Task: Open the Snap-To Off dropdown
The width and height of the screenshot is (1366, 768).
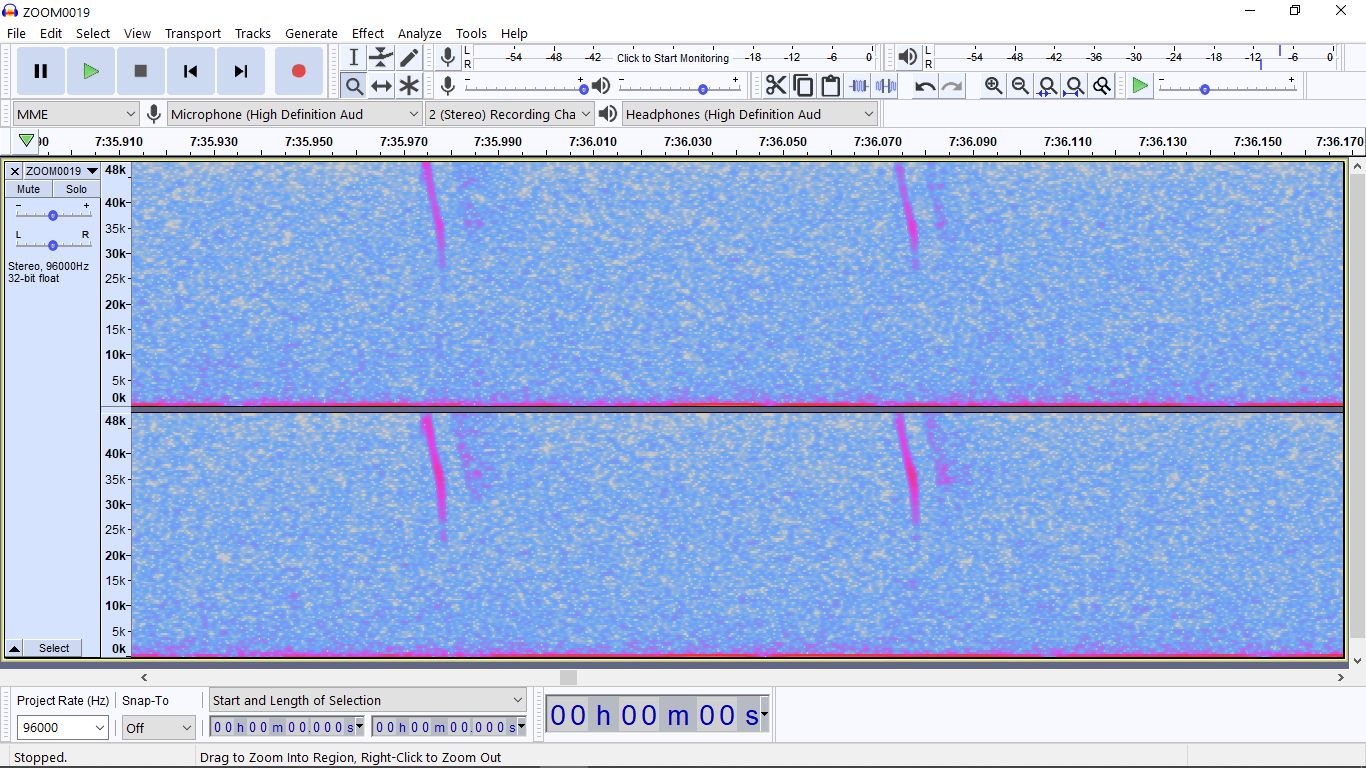Action: [158, 728]
